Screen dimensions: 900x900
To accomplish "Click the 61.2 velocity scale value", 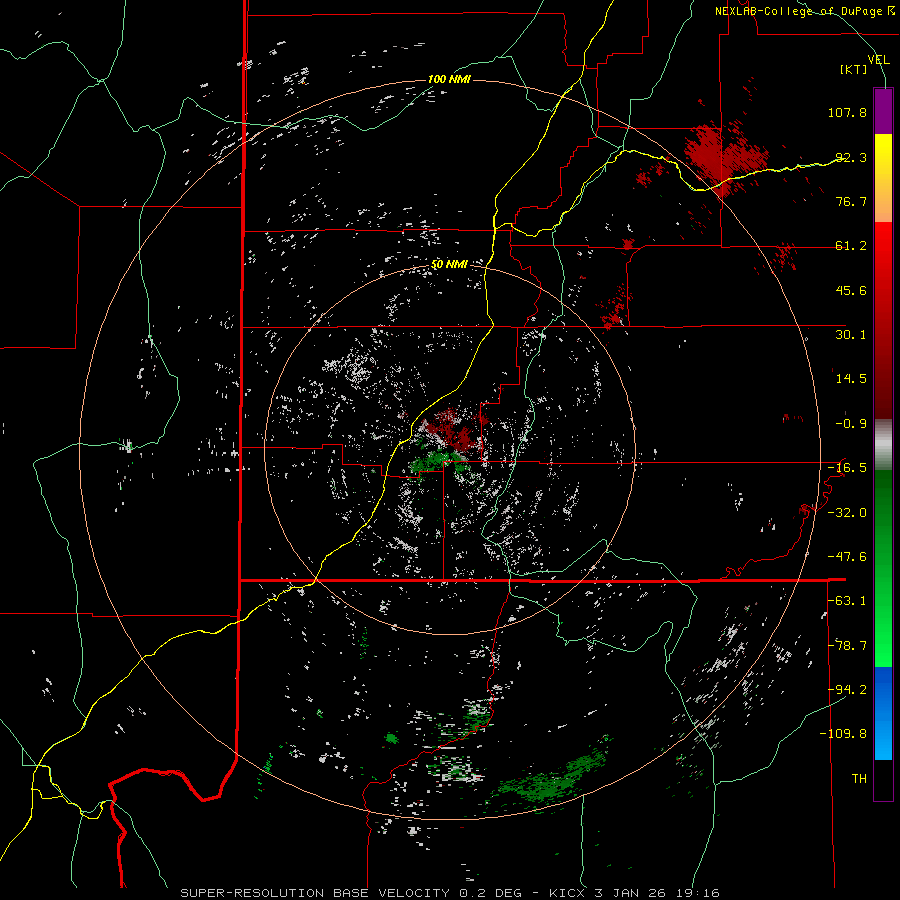I will pyautogui.click(x=851, y=246).
